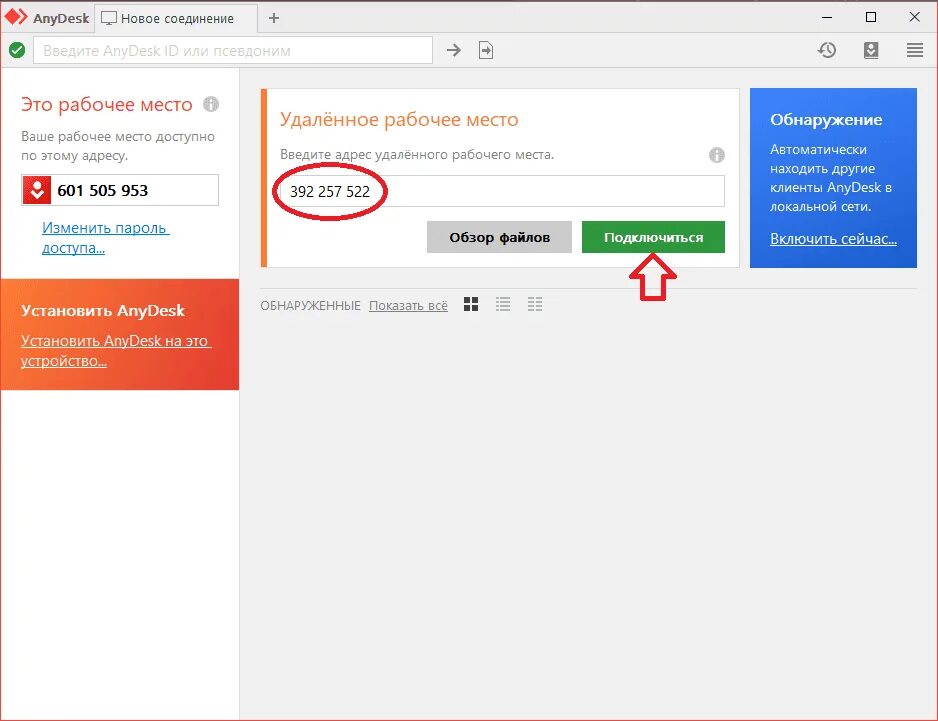The width and height of the screenshot is (938, 721).
Task: Minimize the AnyDesk window
Action: point(827,17)
